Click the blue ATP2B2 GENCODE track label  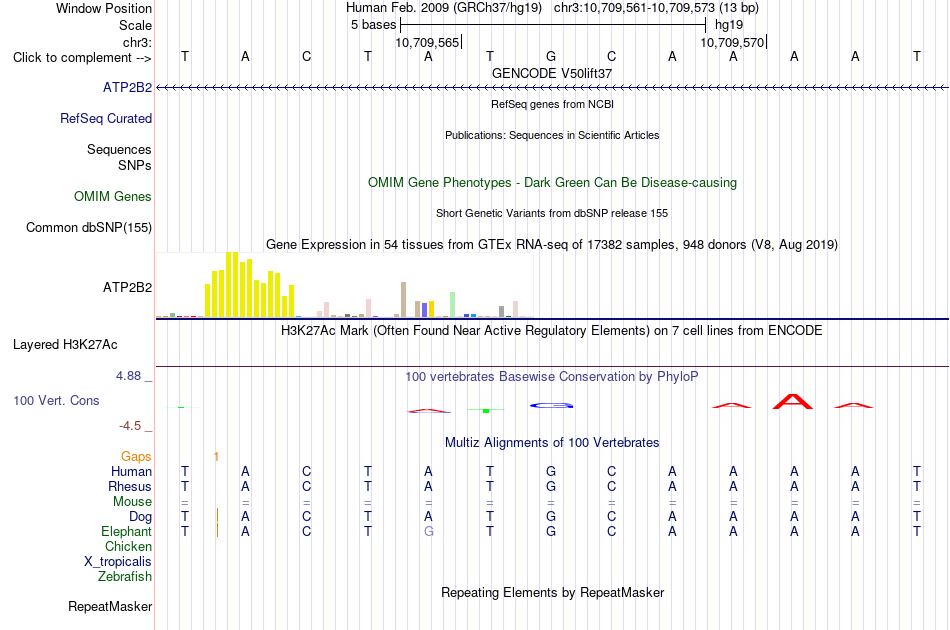127,87
